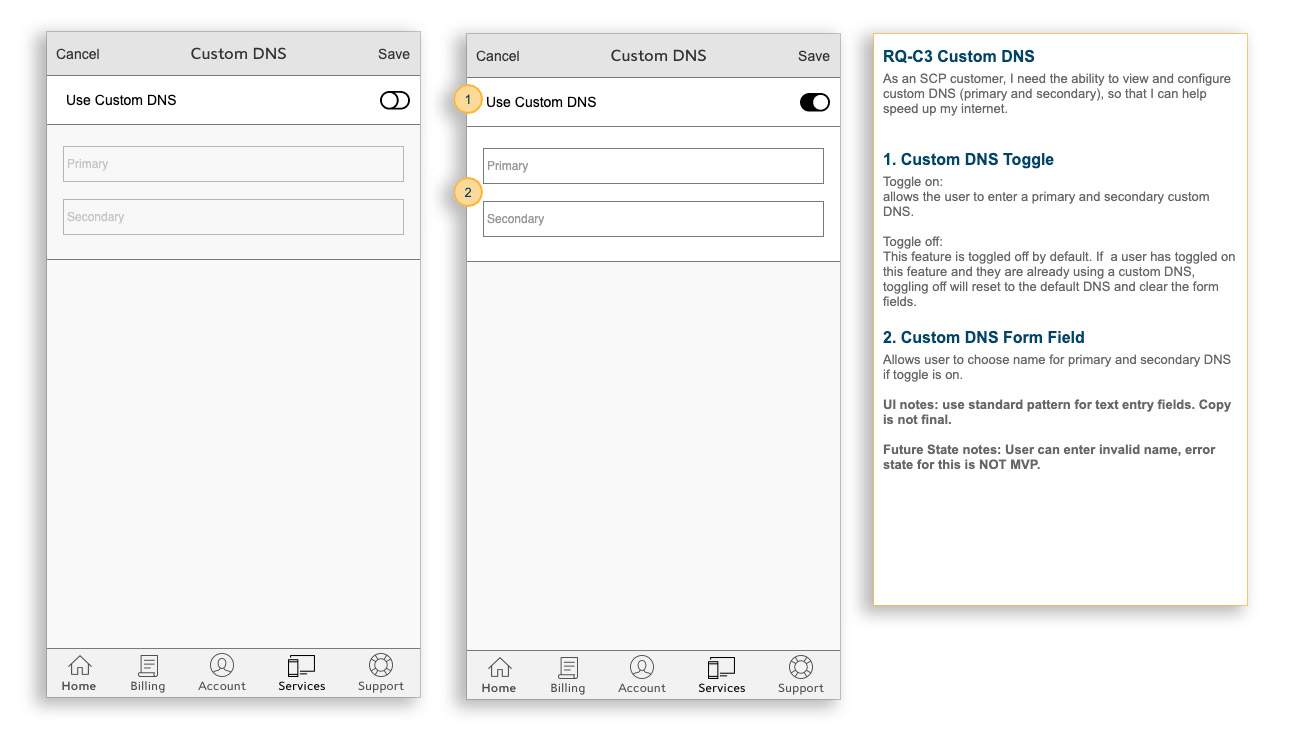Open Billing from the left screen's bottom bar

click(x=147, y=672)
